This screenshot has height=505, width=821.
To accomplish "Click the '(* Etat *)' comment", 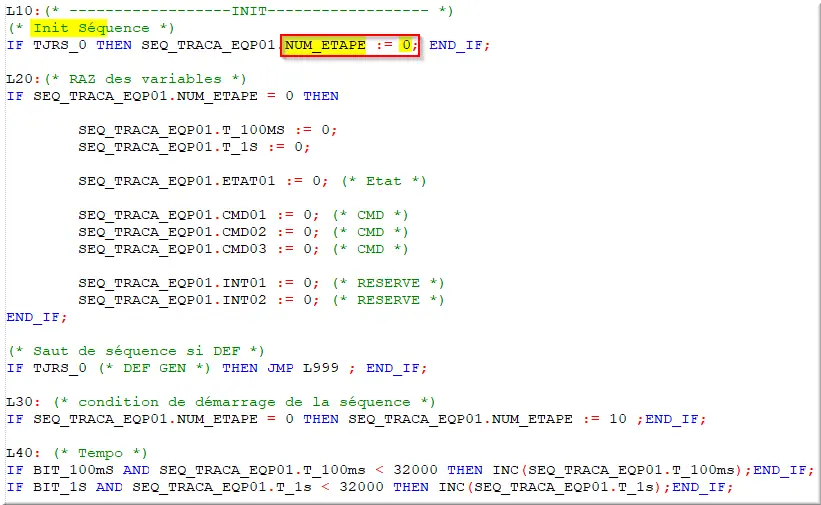I will pos(384,181).
